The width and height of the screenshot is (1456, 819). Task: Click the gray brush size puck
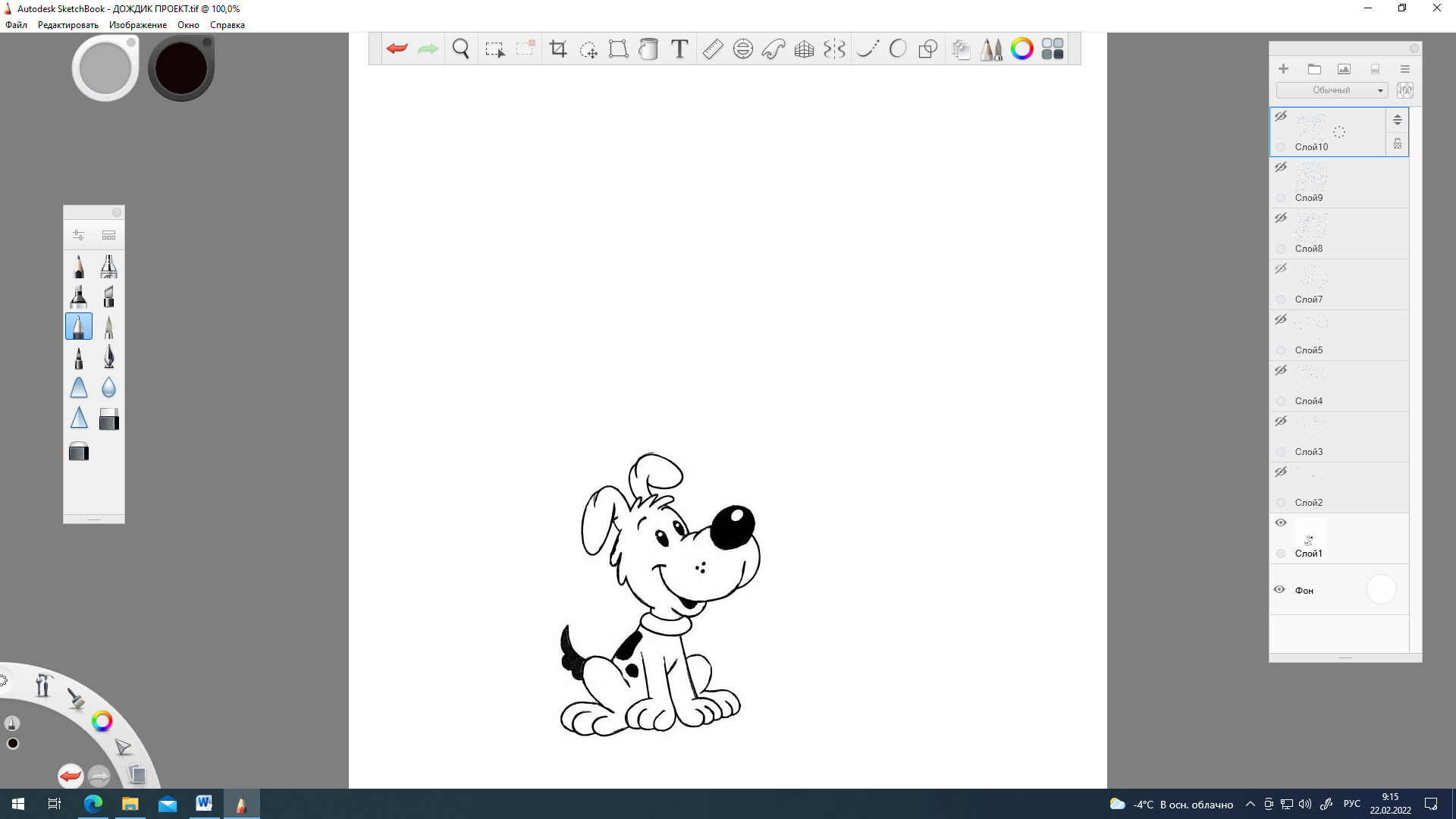[105, 68]
